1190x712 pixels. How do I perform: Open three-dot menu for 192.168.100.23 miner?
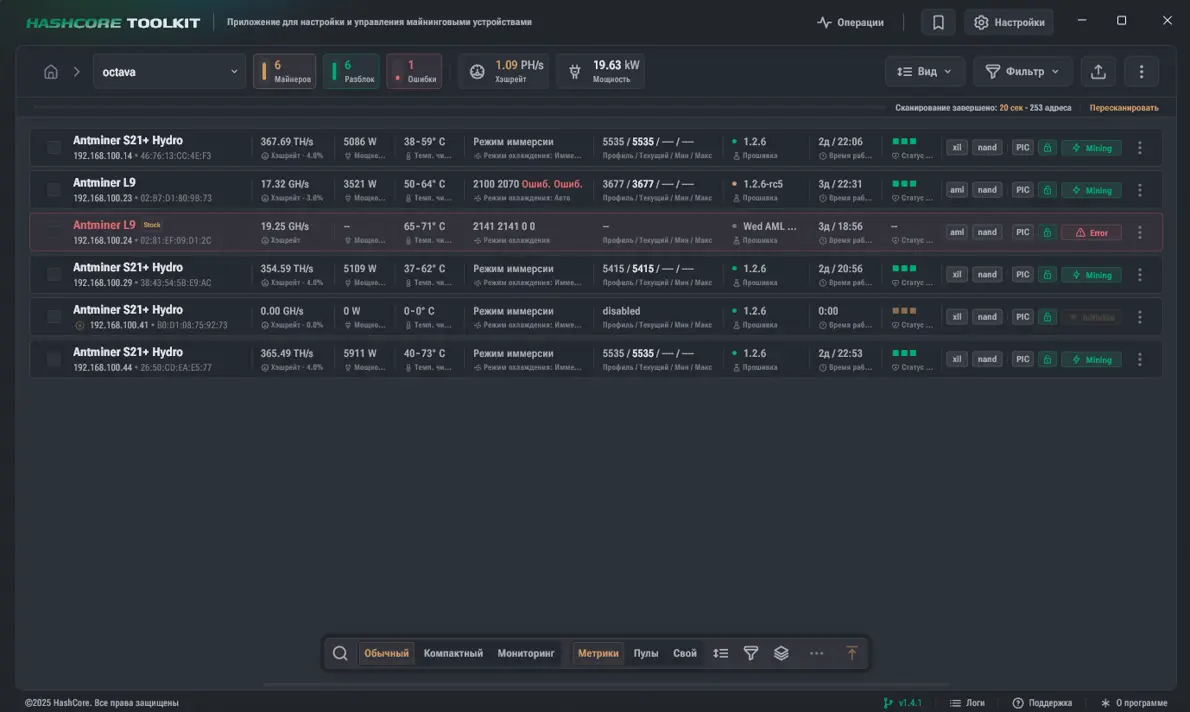1140,190
